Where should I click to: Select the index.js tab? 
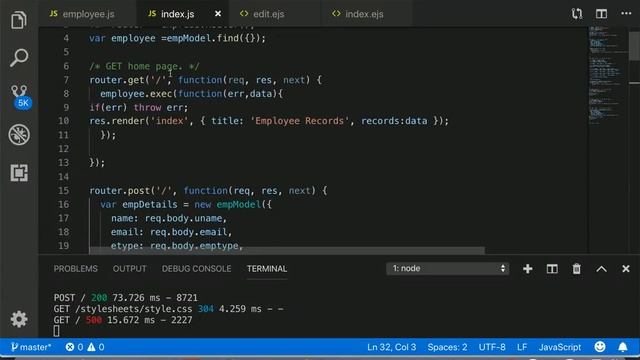[182, 14]
